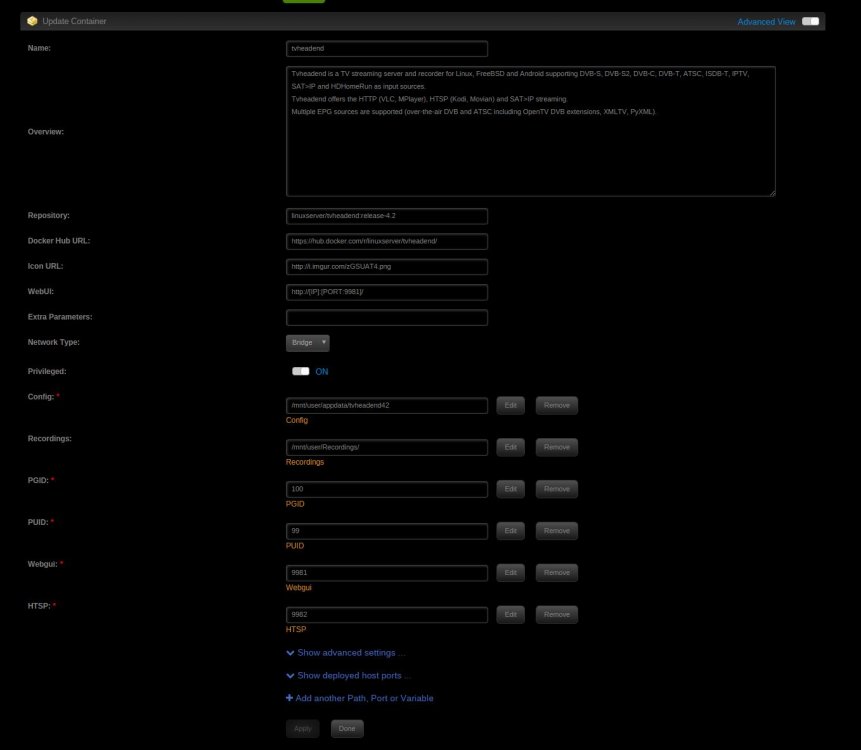Click the Repository input field
The width and height of the screenshot is (861, 750).
(387, 216)
